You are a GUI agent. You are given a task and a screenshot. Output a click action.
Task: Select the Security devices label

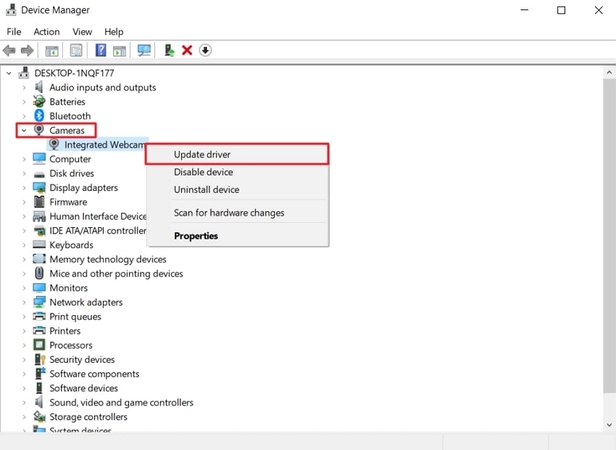[x=82, y=359]
